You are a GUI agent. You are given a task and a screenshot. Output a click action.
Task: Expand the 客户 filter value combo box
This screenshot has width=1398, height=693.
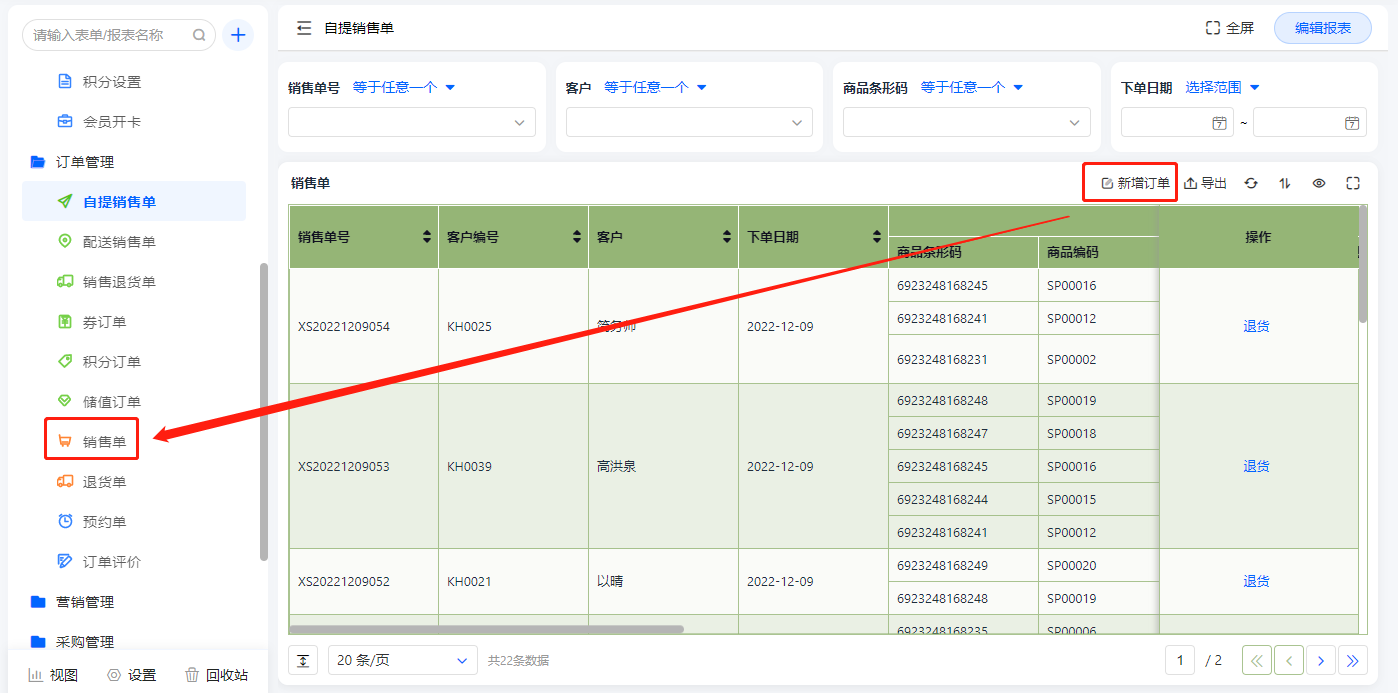(689, 122)
